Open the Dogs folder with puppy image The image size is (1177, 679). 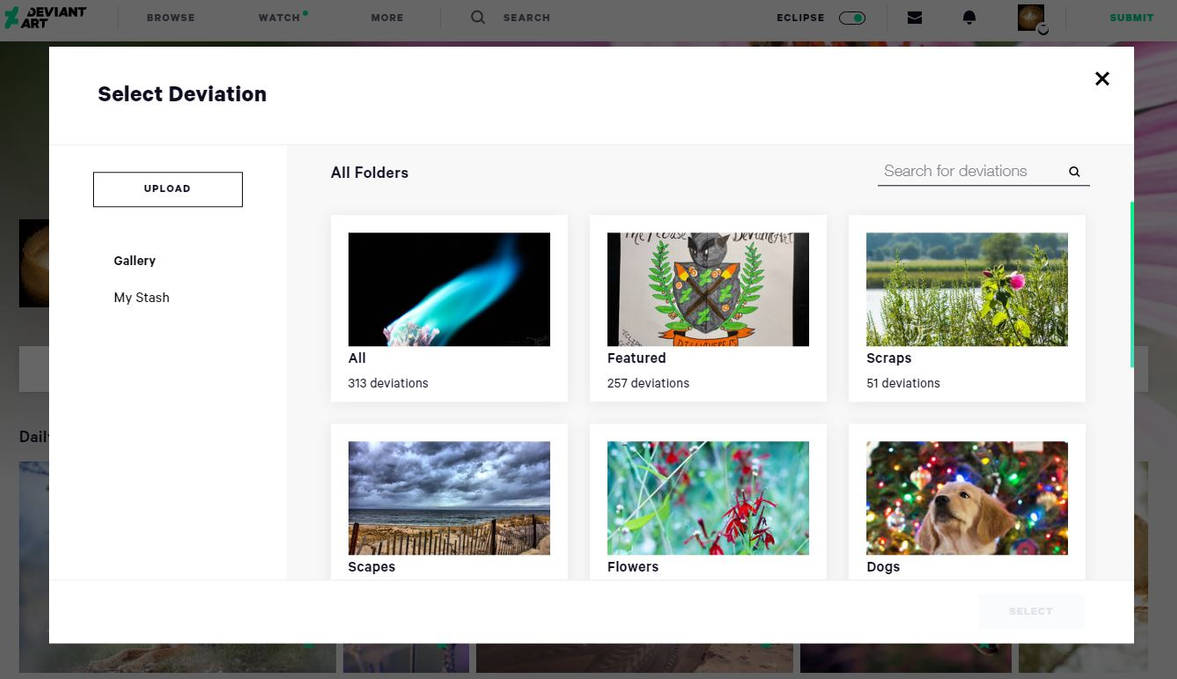pyautogui.click(x=967, y=498)
